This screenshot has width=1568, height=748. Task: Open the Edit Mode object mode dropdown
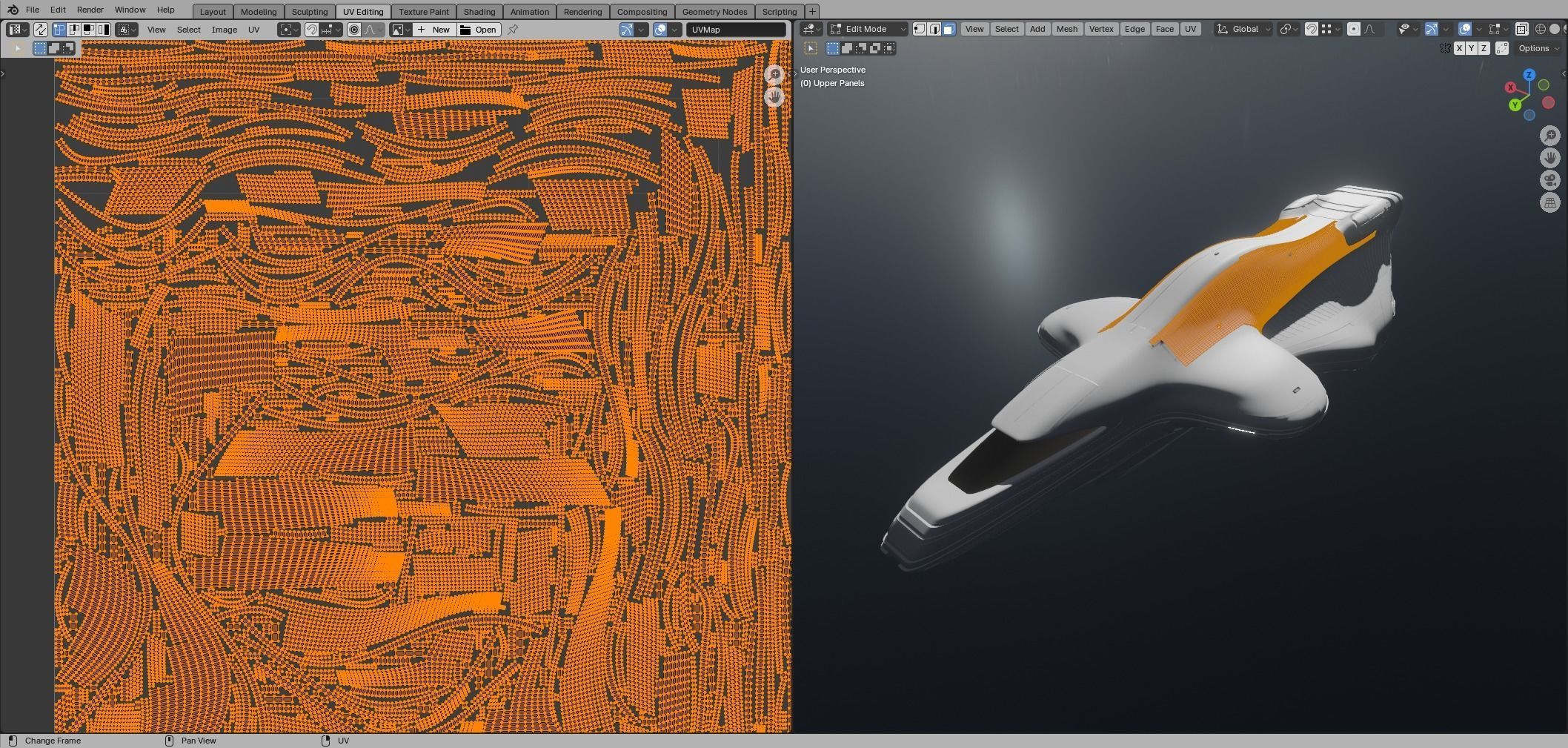click(868, 29)
